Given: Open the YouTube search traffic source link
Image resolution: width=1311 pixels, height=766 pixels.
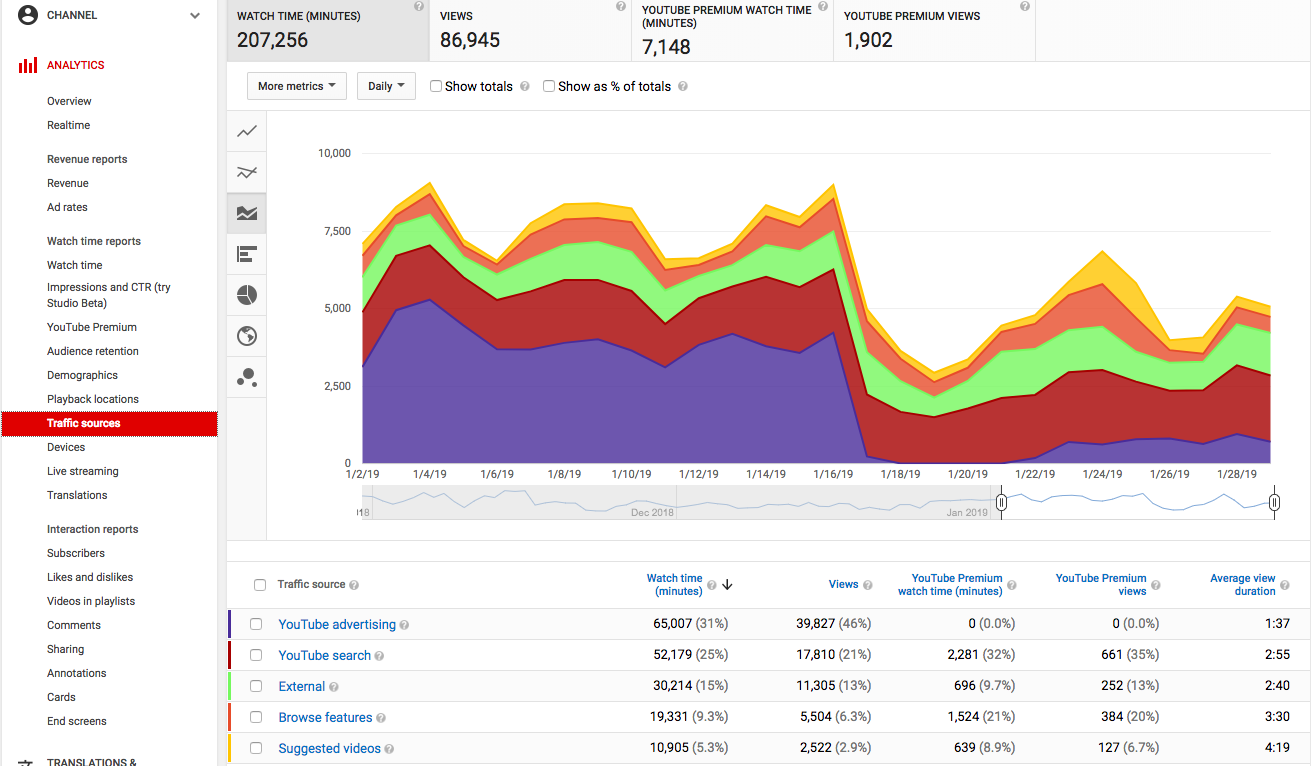Looking at the screenshot, I should [325, 656].
